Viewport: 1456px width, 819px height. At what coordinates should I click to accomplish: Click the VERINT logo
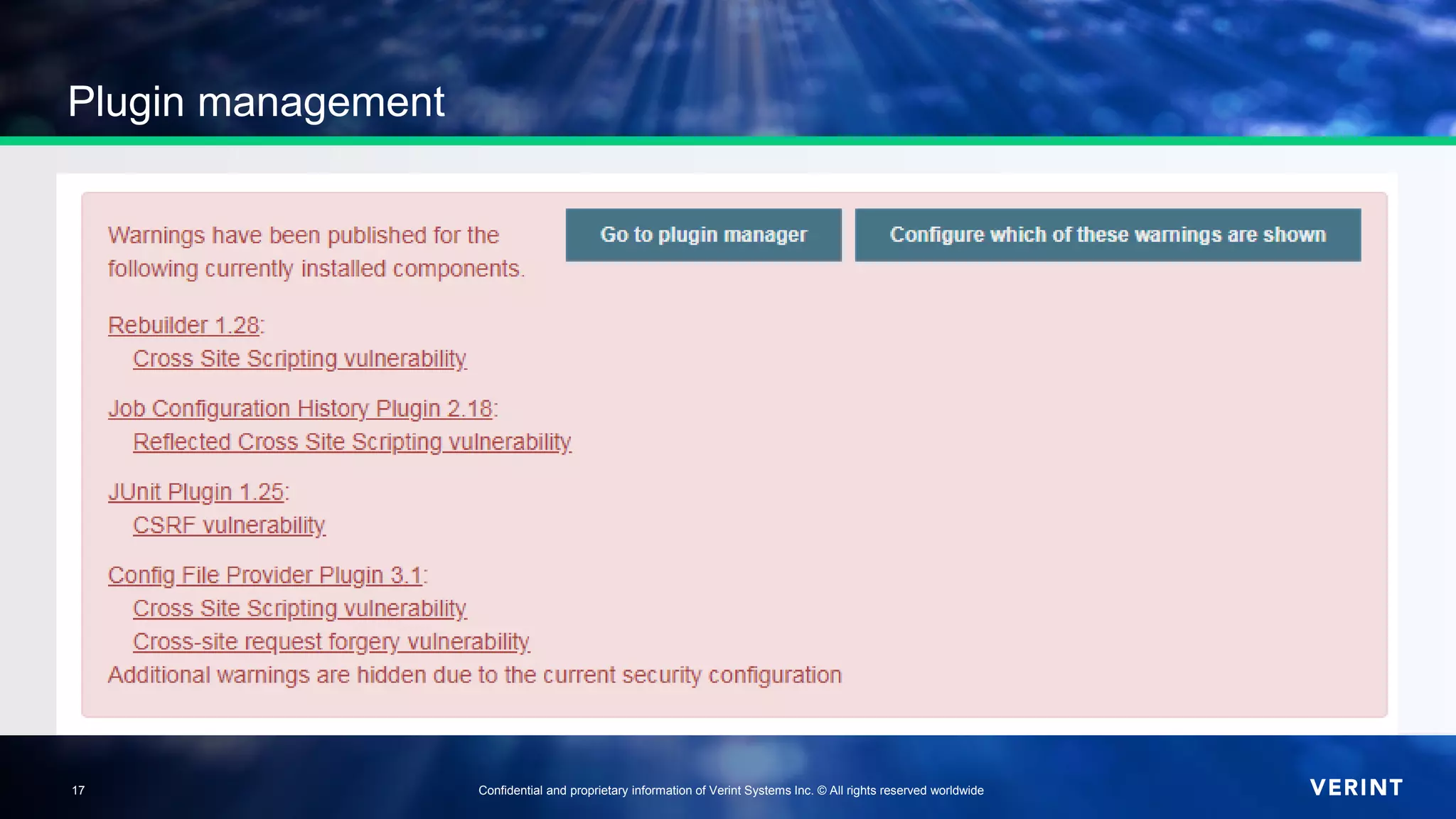pos(1356,788)
